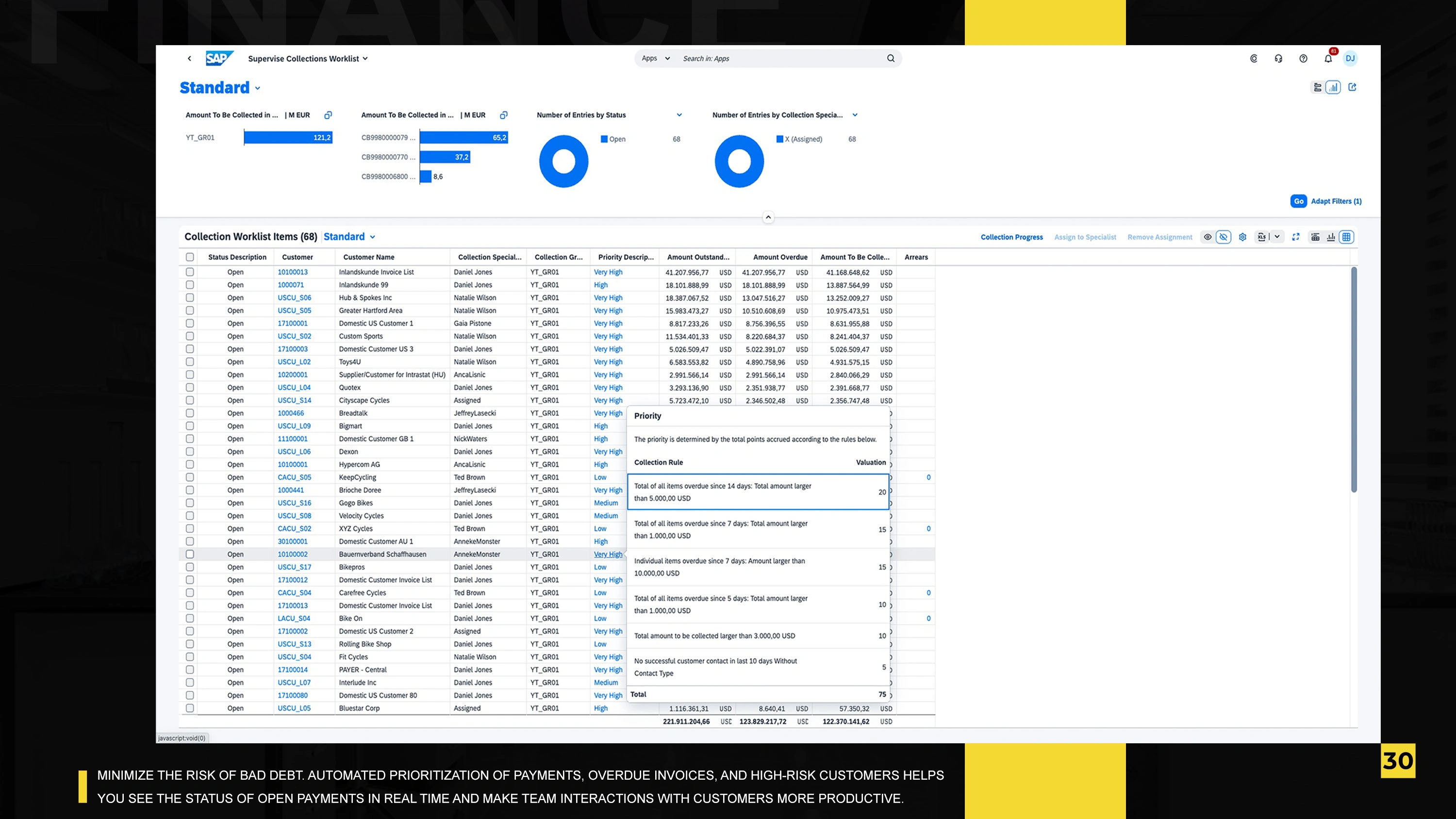Open notifications bell icon
This screenshot has height=819, width=1456.
[1328, 59]
